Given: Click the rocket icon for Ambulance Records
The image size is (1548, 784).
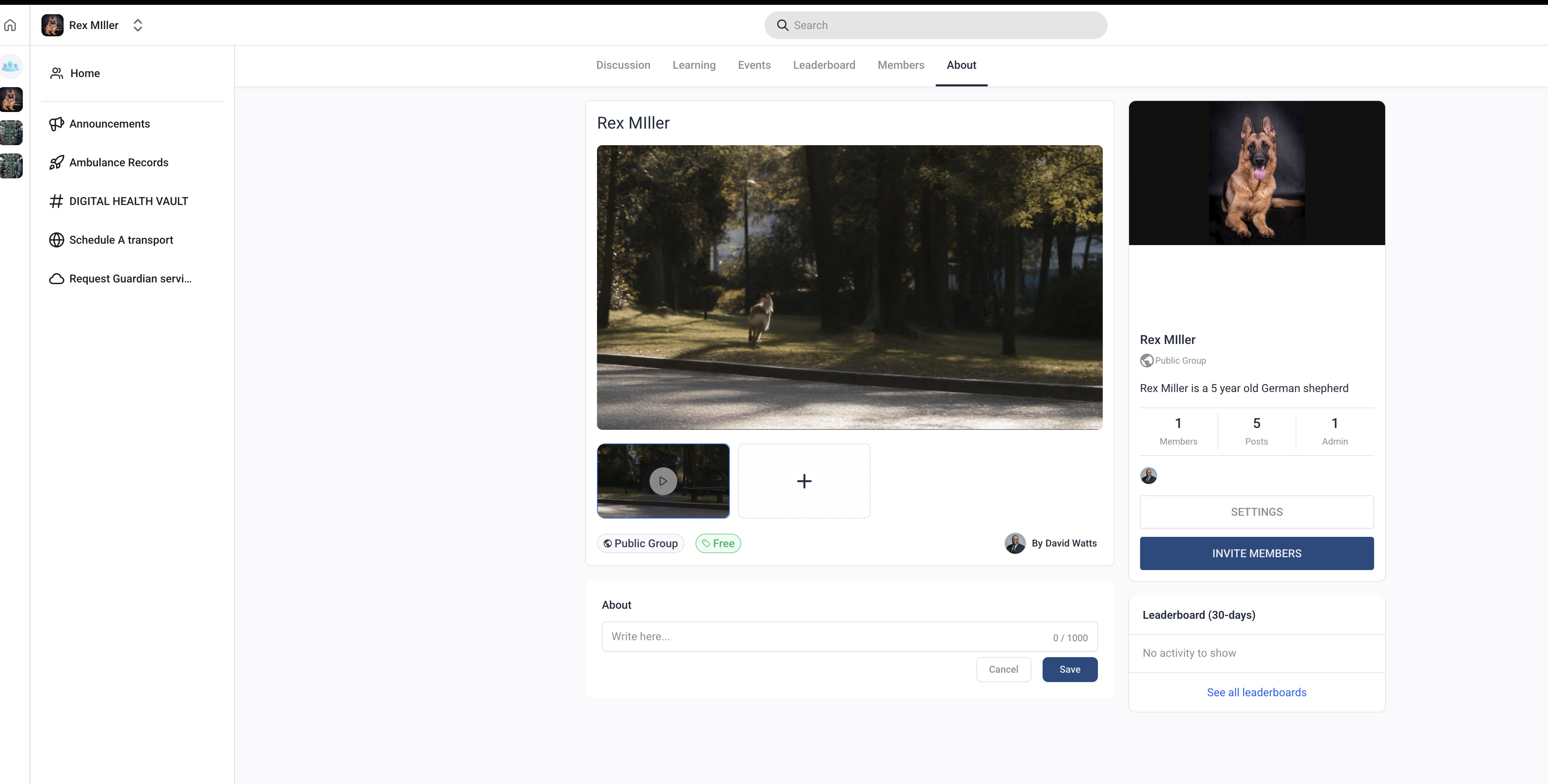Looking at the screenshot, I should pos(56,163).
